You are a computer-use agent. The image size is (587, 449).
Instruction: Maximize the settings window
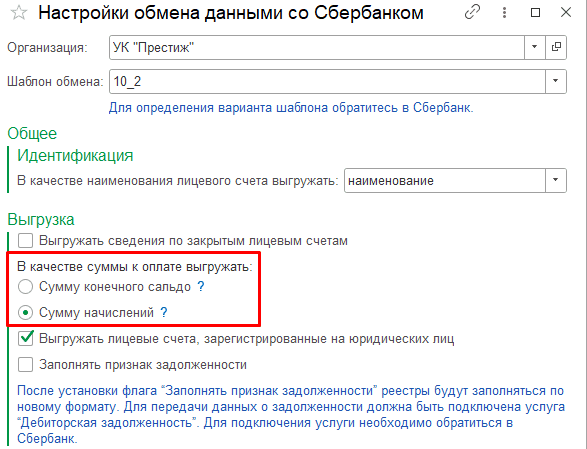(535, 13)
